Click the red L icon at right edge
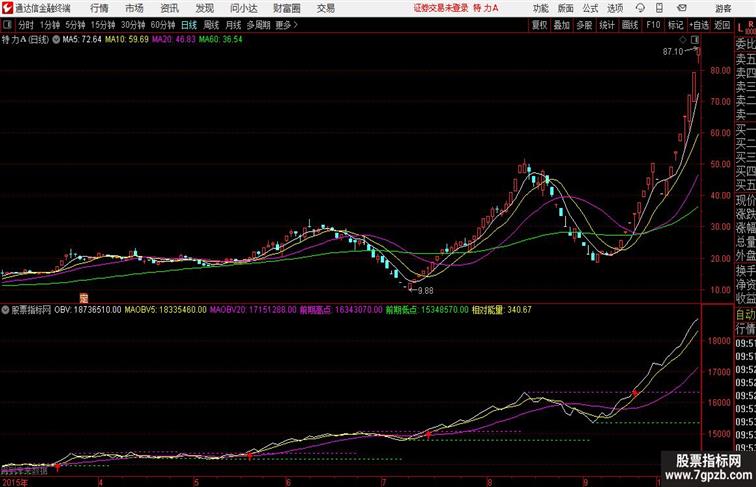 coord(740,28)
